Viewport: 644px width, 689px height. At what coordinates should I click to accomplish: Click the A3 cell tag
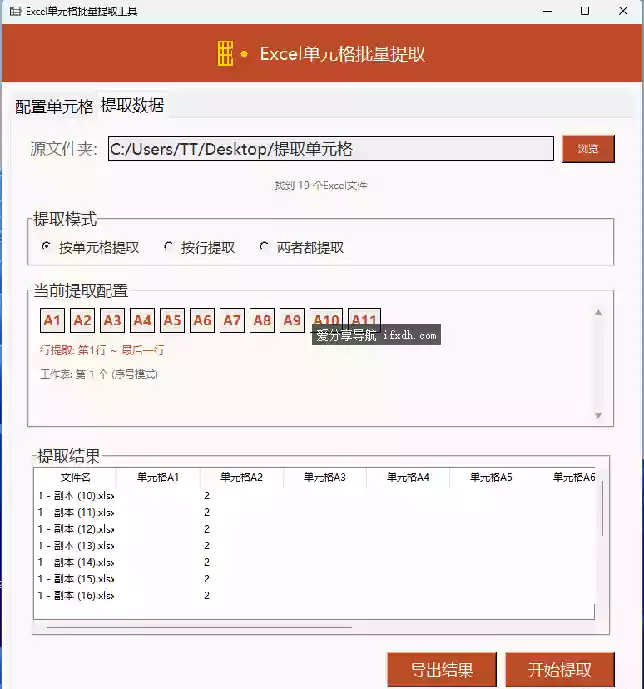(x=112, y=320)
